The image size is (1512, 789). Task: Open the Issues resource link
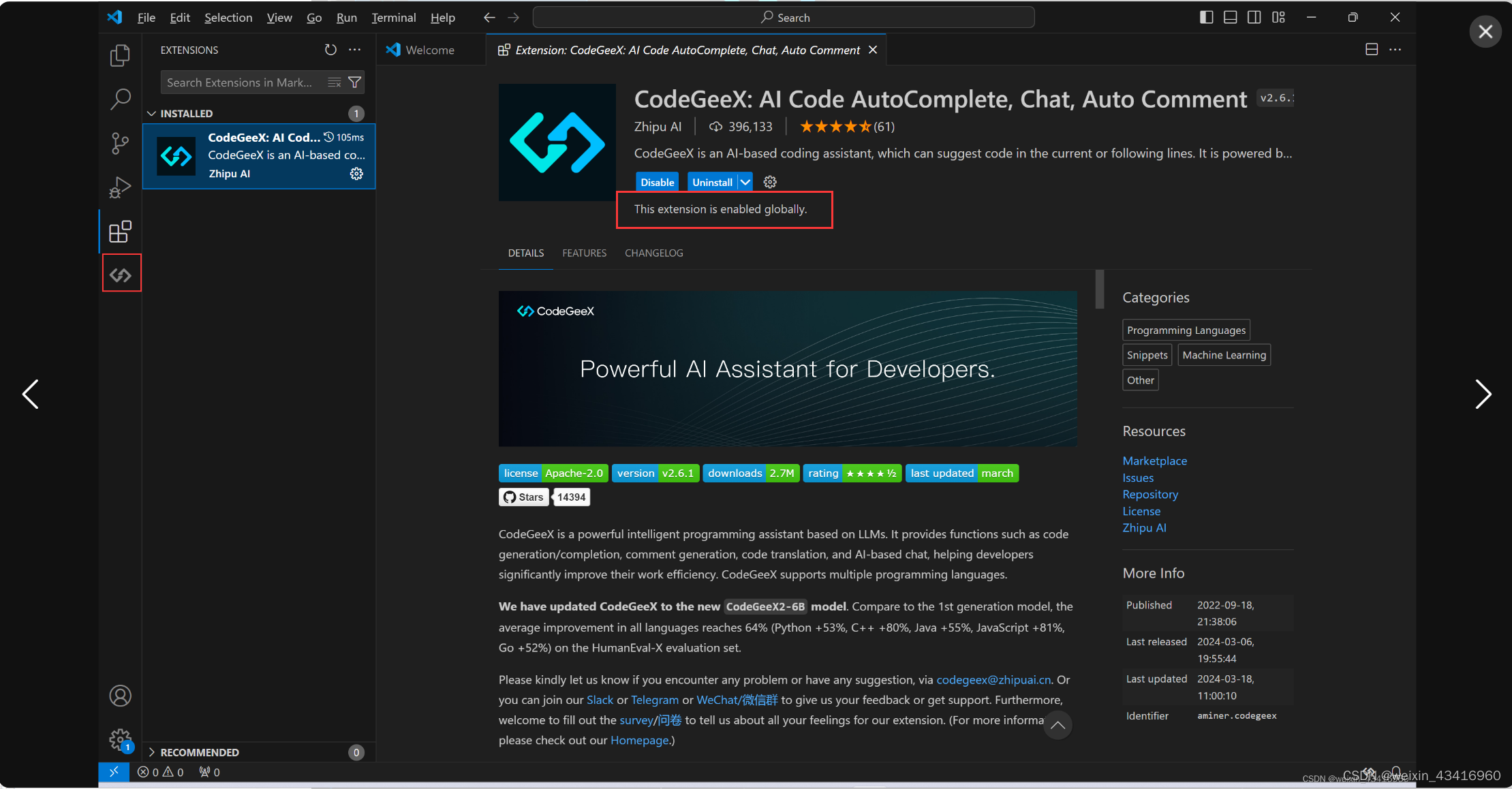pos(1138,478)
